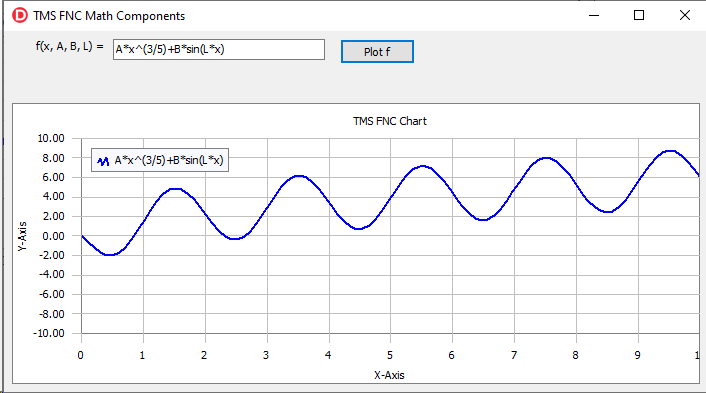Click the TMS FNC Math Components window title
The width and height of the screenshot is (706, 393).
click(x=109, y=16)
